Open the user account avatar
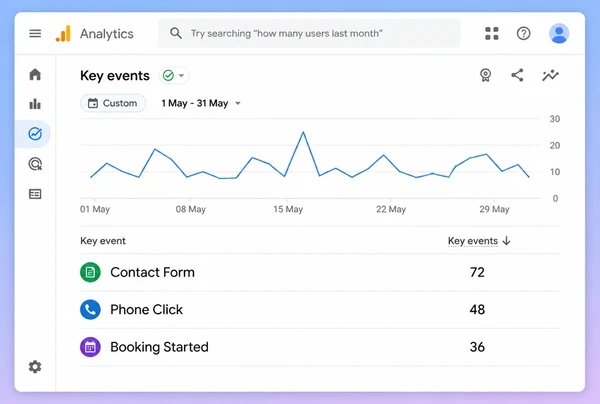 [x=559, y=33]
